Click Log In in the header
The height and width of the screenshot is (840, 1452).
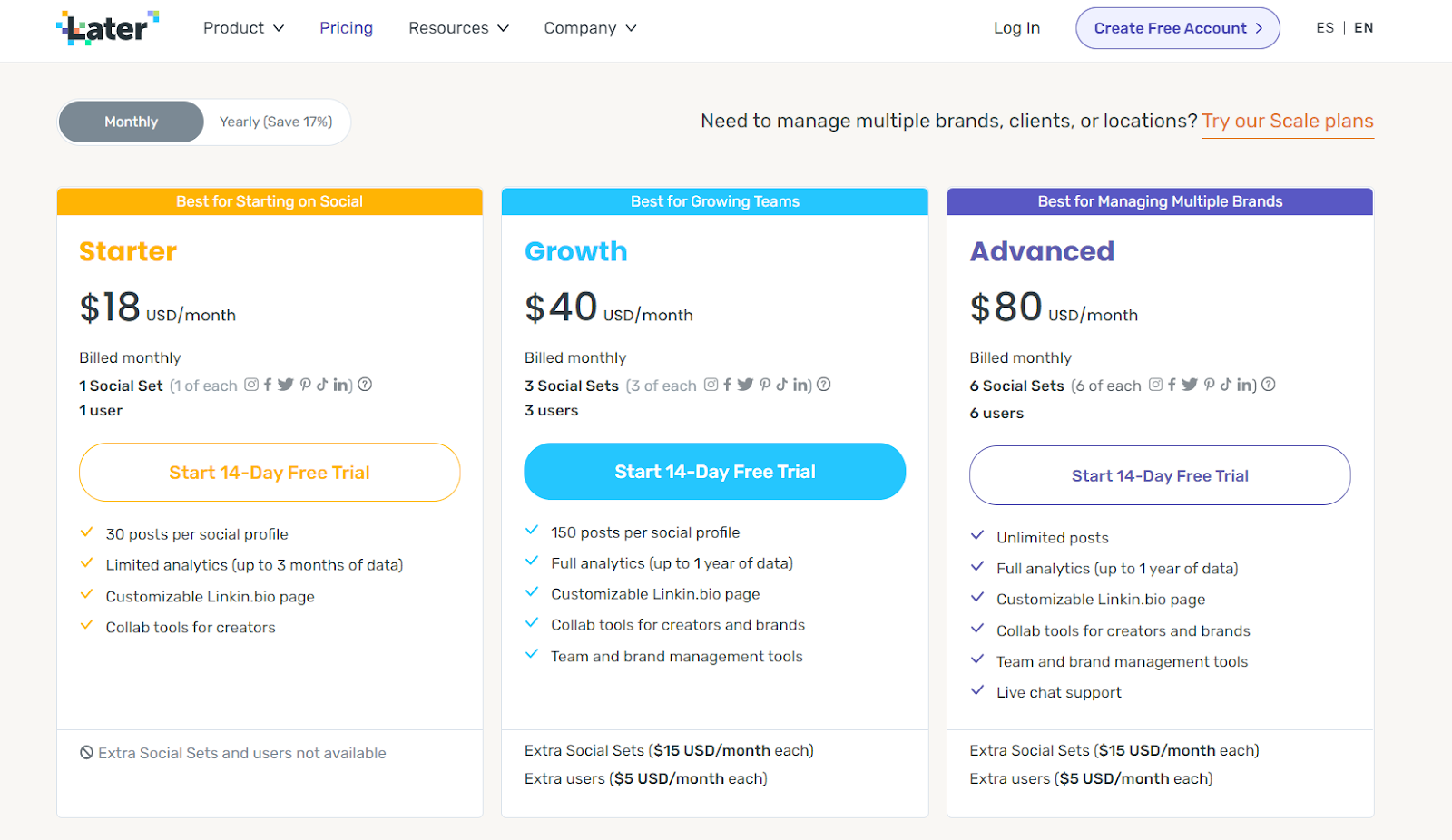1016,28
